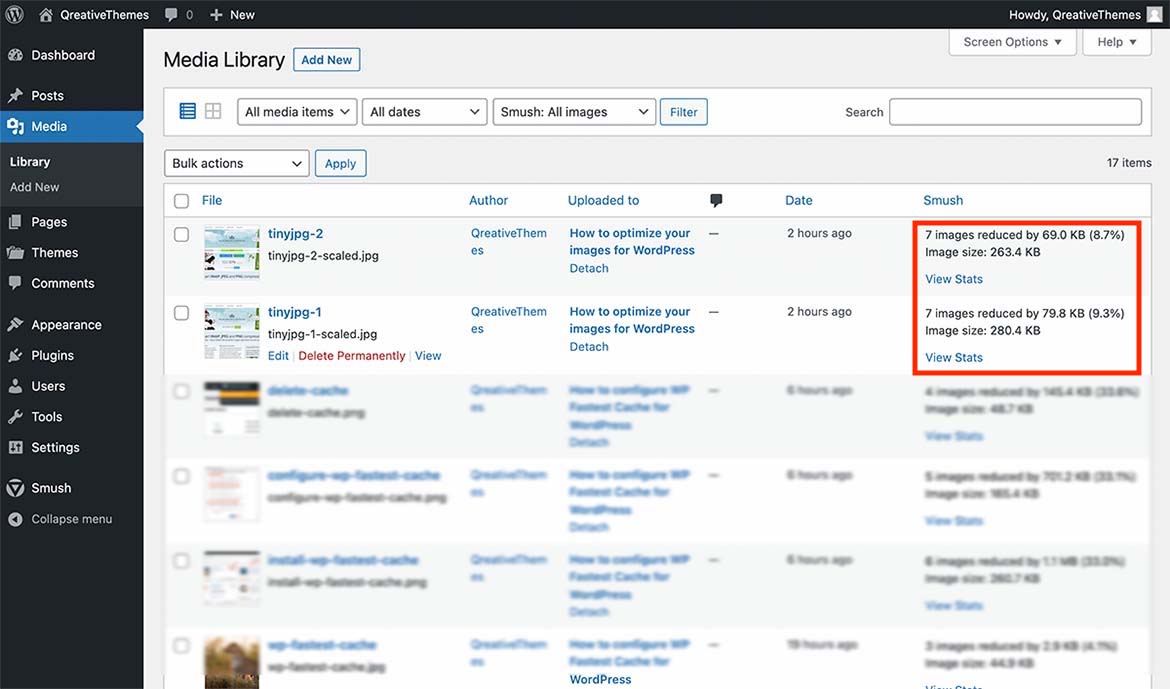Click the Smush icon in sidebar

click(x=15, y=488)
